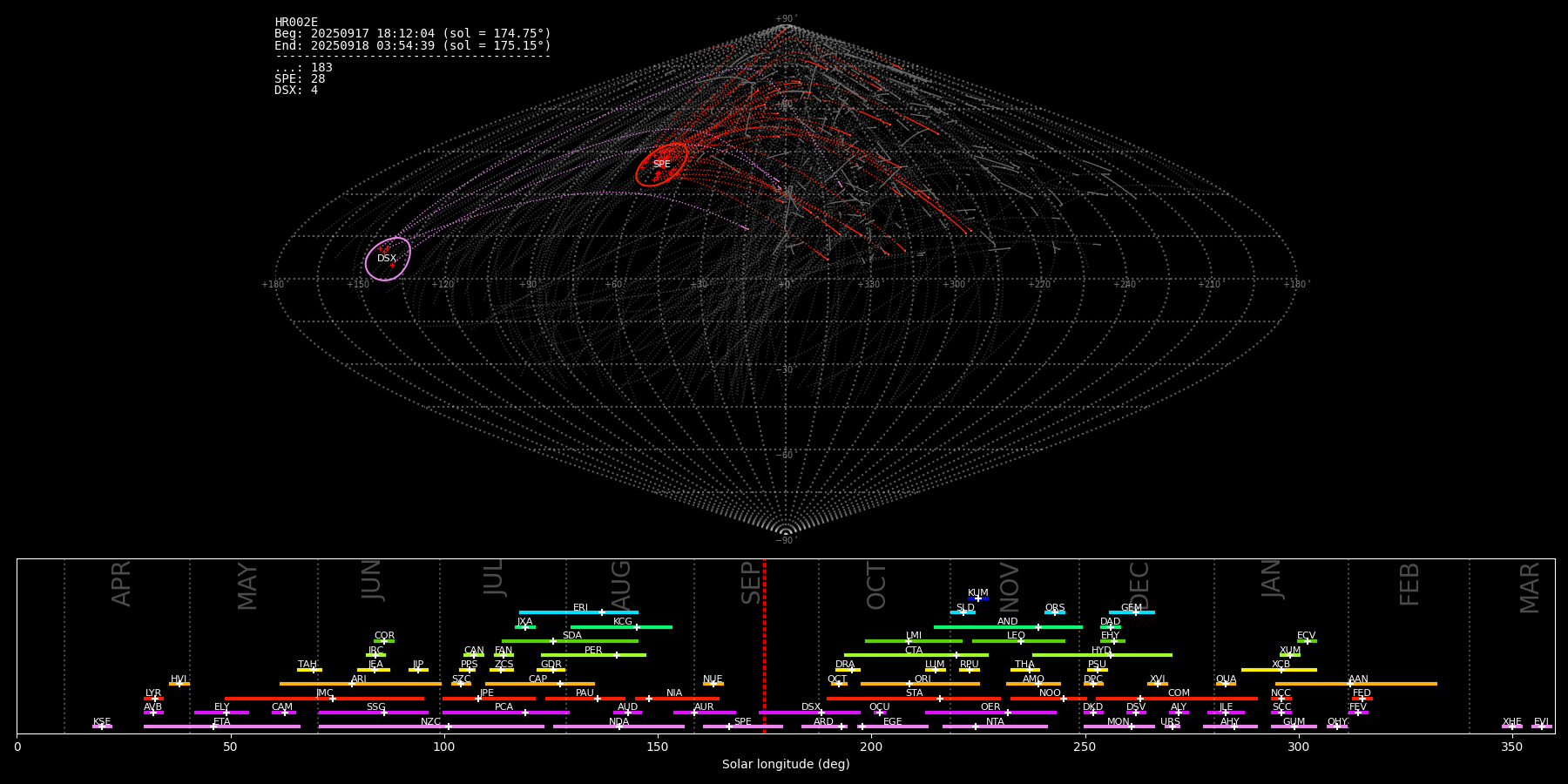Screen dimensions: 1568x784
Task: Select the SPE shower bar in timeline
Action: 743,727
